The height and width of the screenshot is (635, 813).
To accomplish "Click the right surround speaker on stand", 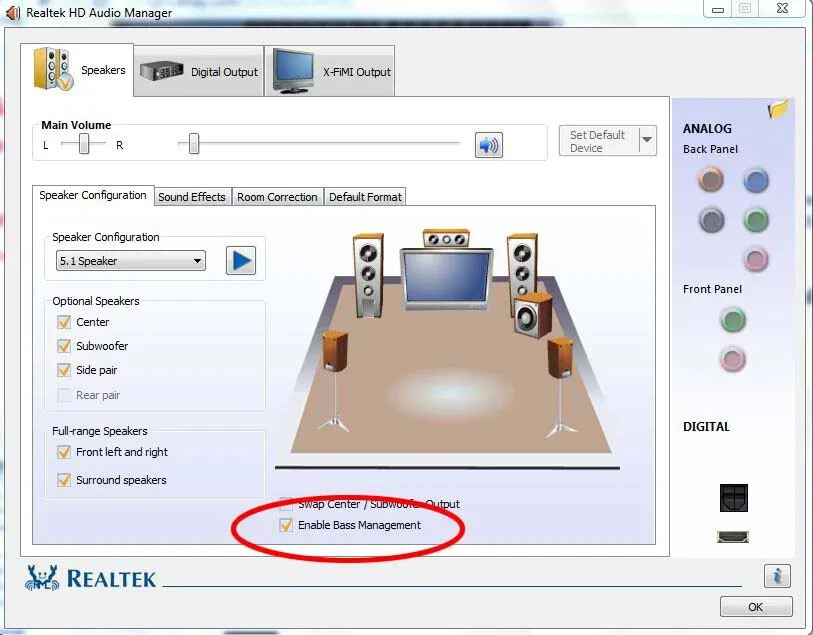I will point(560,386).
